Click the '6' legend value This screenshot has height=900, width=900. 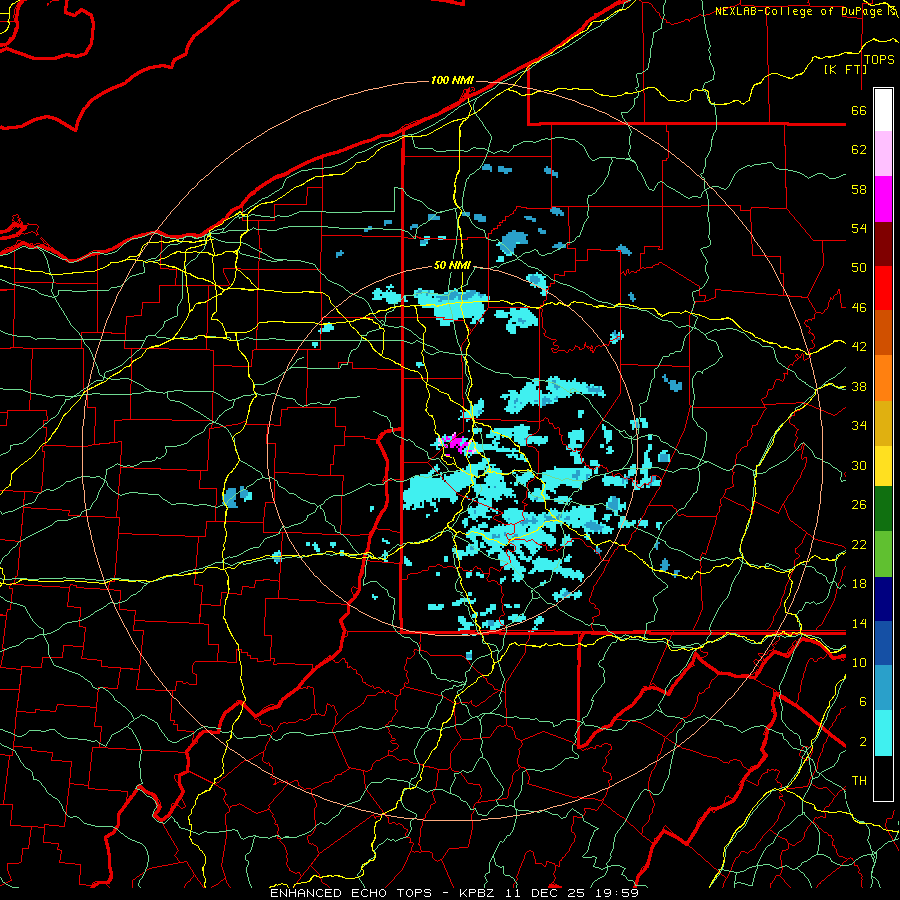(x=862, y=702)
